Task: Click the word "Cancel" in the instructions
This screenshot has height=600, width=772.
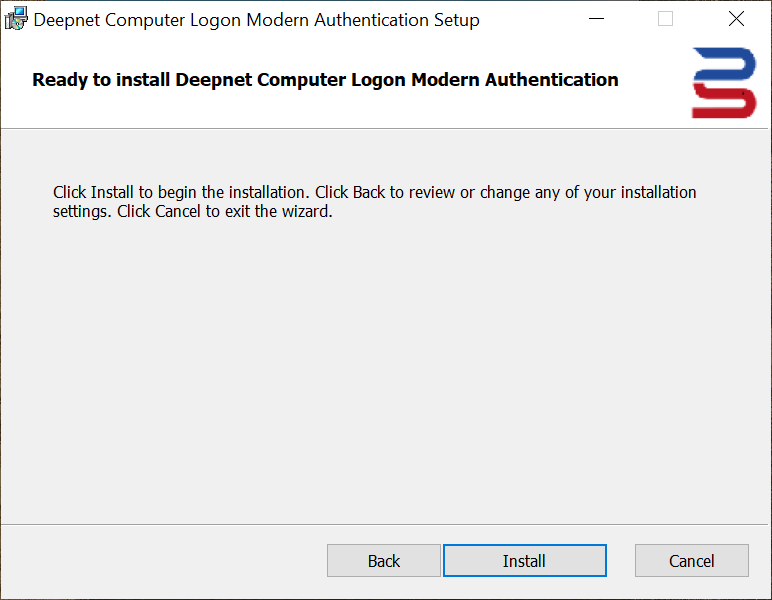Action: [178, 212]
